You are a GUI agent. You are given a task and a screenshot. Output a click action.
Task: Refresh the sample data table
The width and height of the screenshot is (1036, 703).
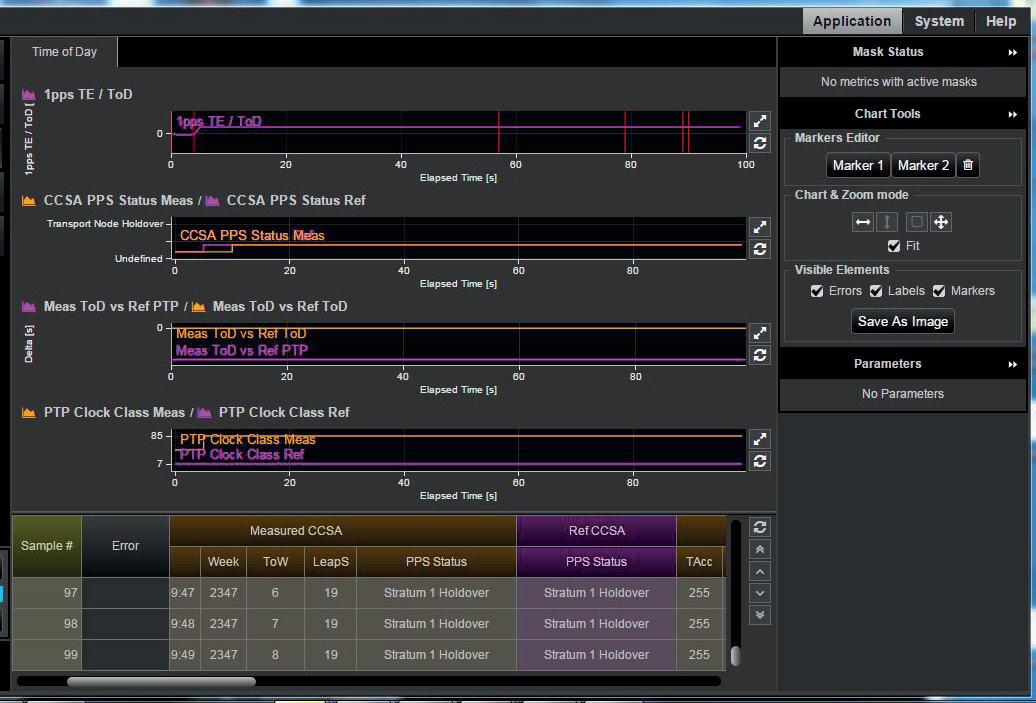760,527
